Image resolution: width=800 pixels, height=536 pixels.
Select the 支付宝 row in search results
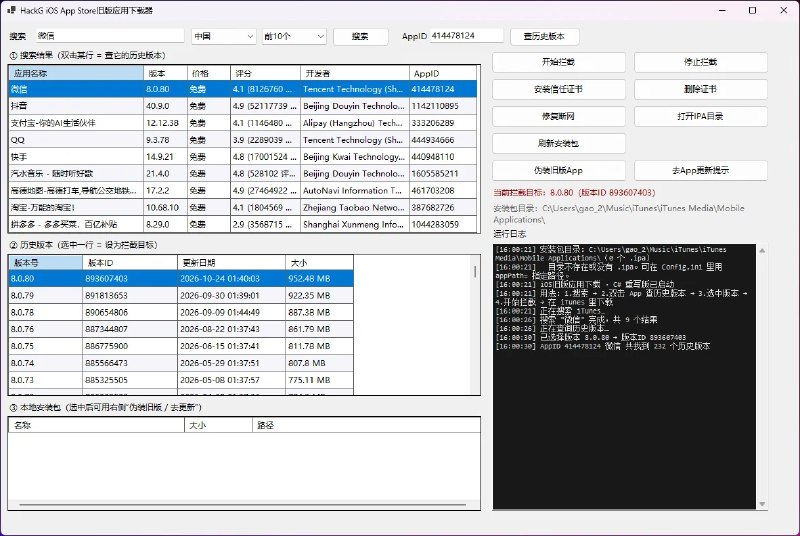(243, 123)
